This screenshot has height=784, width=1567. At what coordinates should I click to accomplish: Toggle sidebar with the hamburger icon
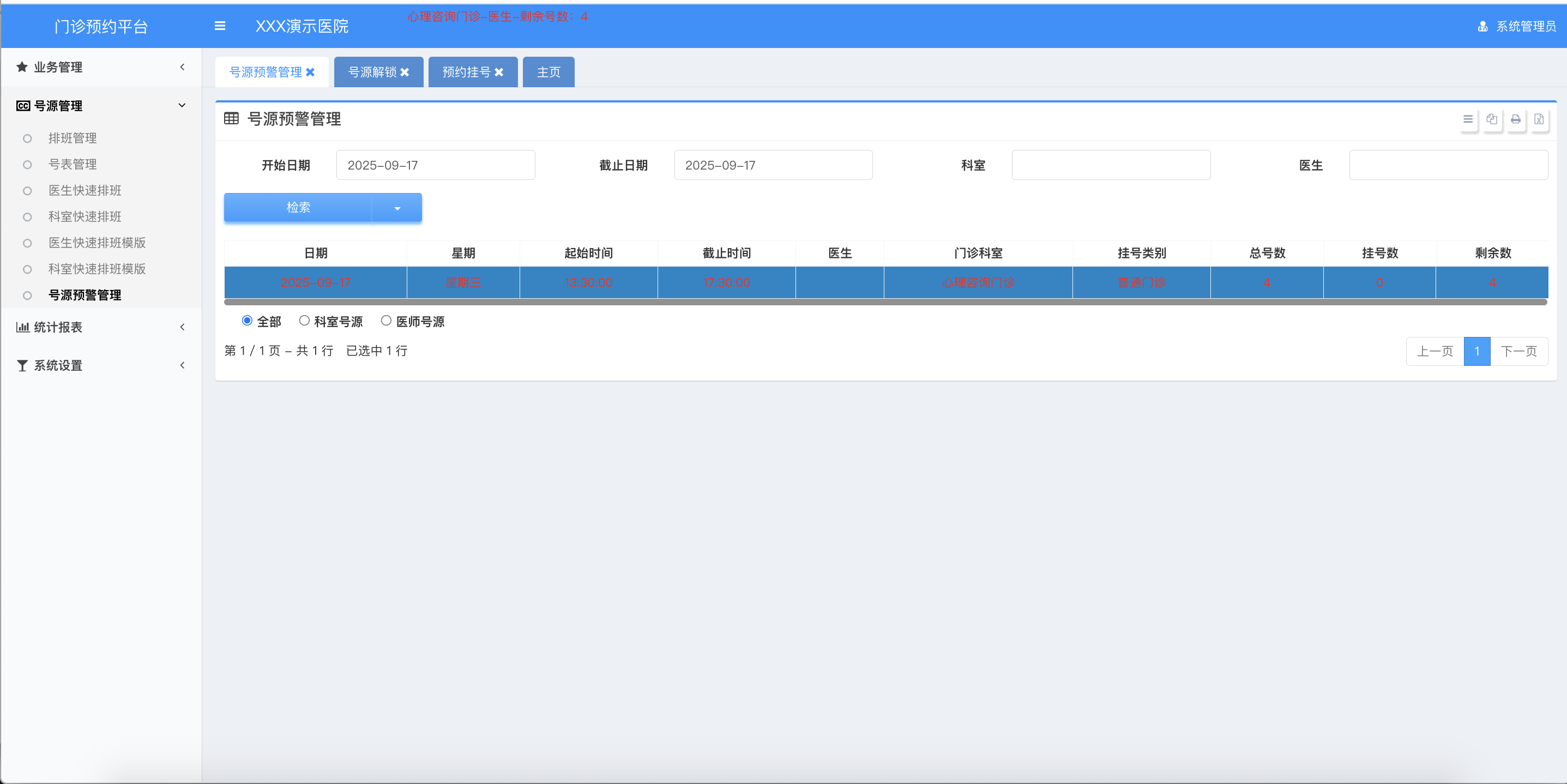[x=220, y=26]
